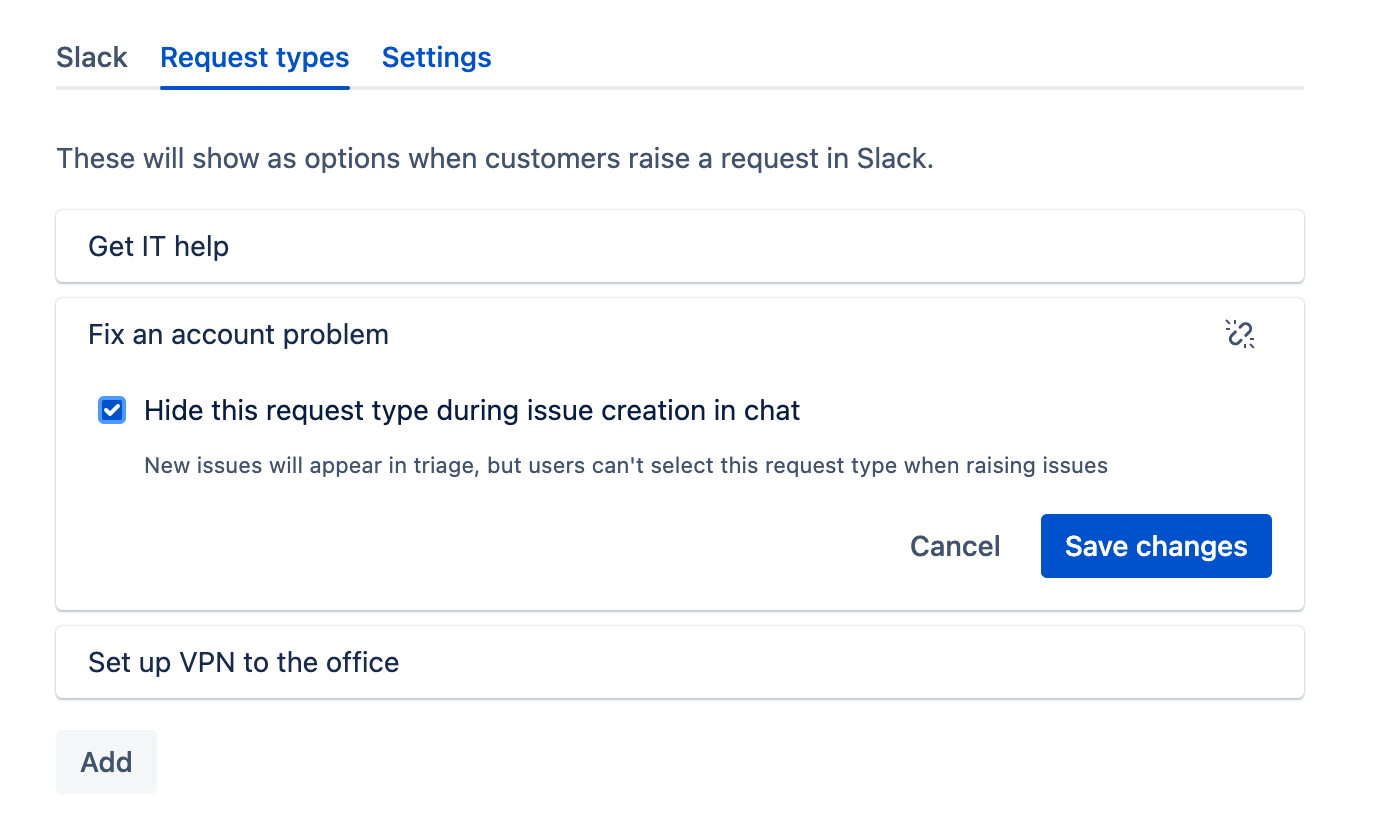Open the Settings tab

click(436, 57)
